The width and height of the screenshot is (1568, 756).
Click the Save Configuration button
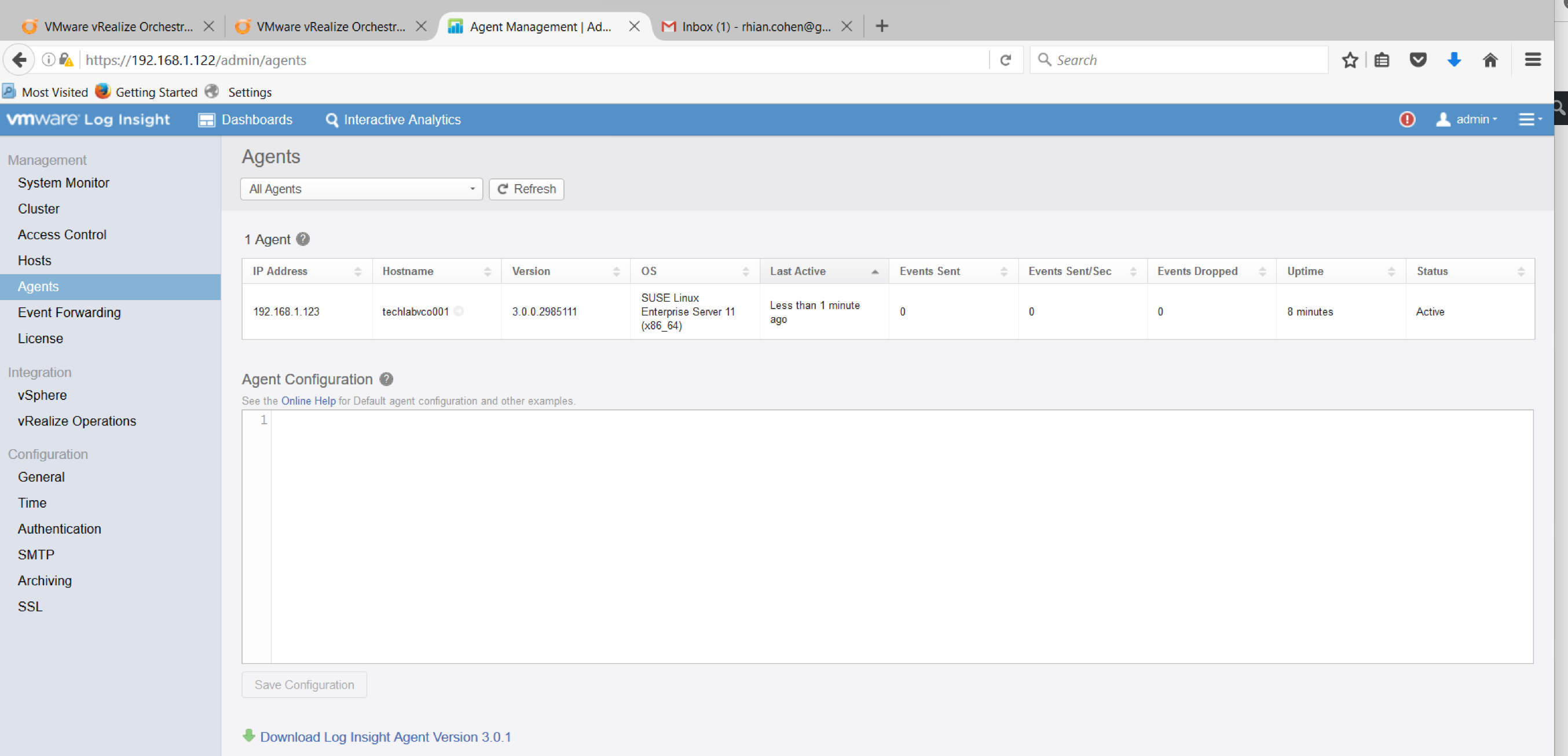click(305, 685)
